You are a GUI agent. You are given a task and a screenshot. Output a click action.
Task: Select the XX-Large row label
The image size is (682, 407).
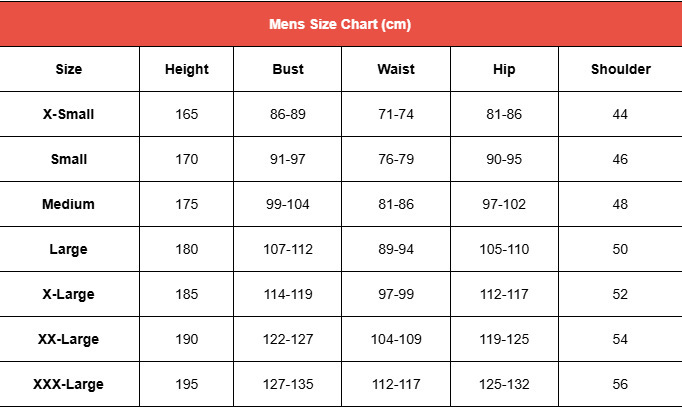[69, 339]
